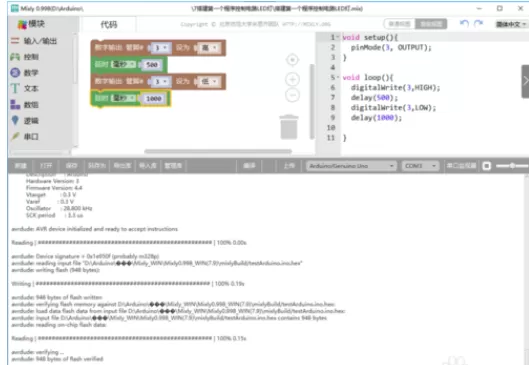Click the 'AVR device initialized' output line
Viewport: 529px width, 365px height.
(x=94, y=229)
